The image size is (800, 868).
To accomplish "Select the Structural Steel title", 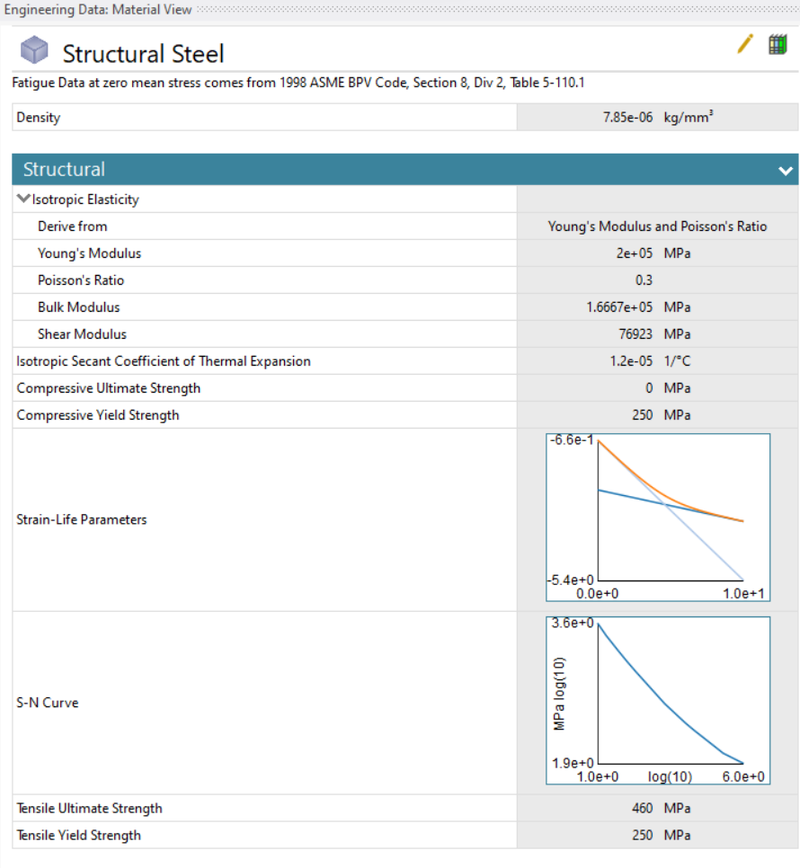I will pos(143,54).
